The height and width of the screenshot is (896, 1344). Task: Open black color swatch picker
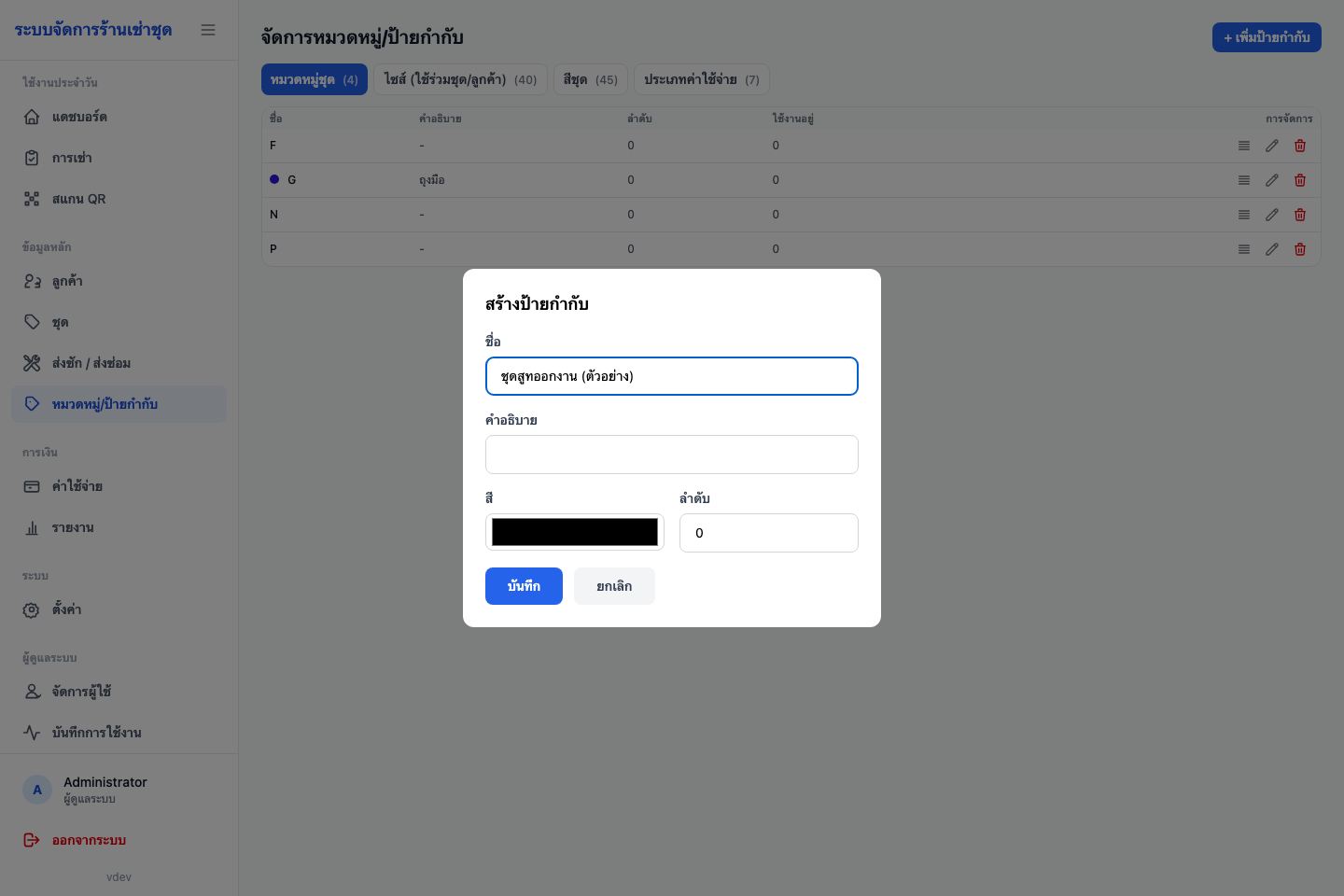575,532
